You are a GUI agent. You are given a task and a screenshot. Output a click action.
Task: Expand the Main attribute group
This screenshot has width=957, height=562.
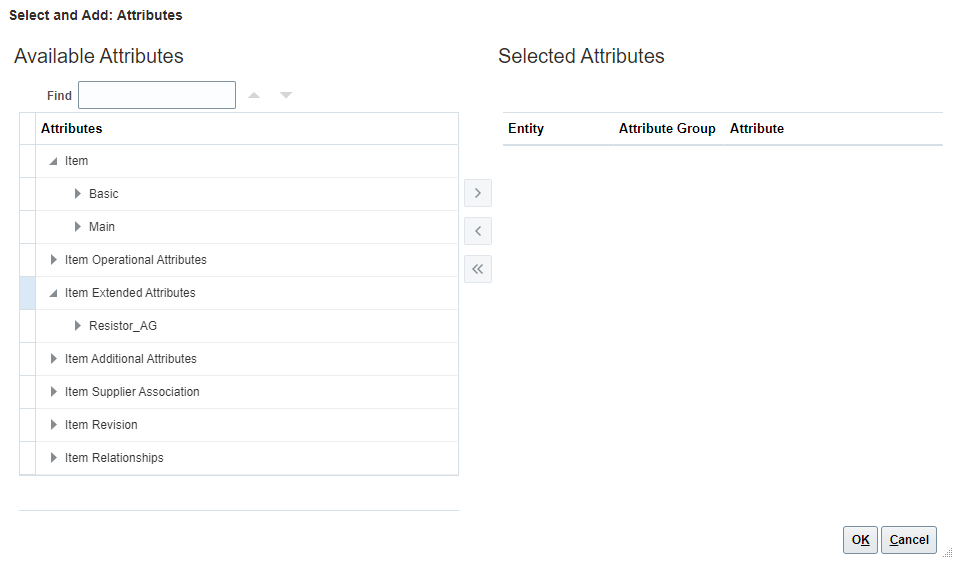pos(78,227)
